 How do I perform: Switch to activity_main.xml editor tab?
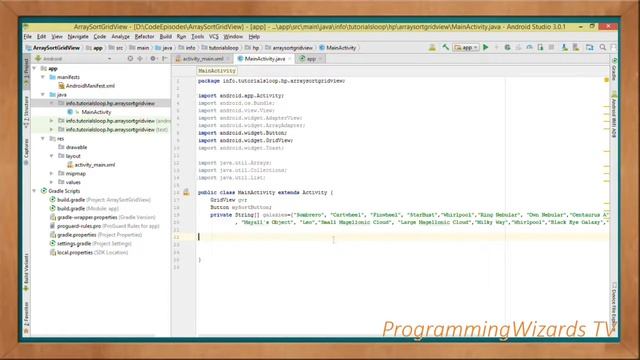[202, 59]
